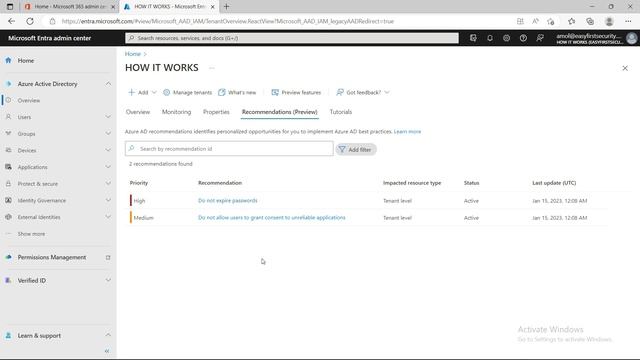The image size is (640, 360).
Task: Expand the External Identities chevron
Action: (x=108, y=217)
